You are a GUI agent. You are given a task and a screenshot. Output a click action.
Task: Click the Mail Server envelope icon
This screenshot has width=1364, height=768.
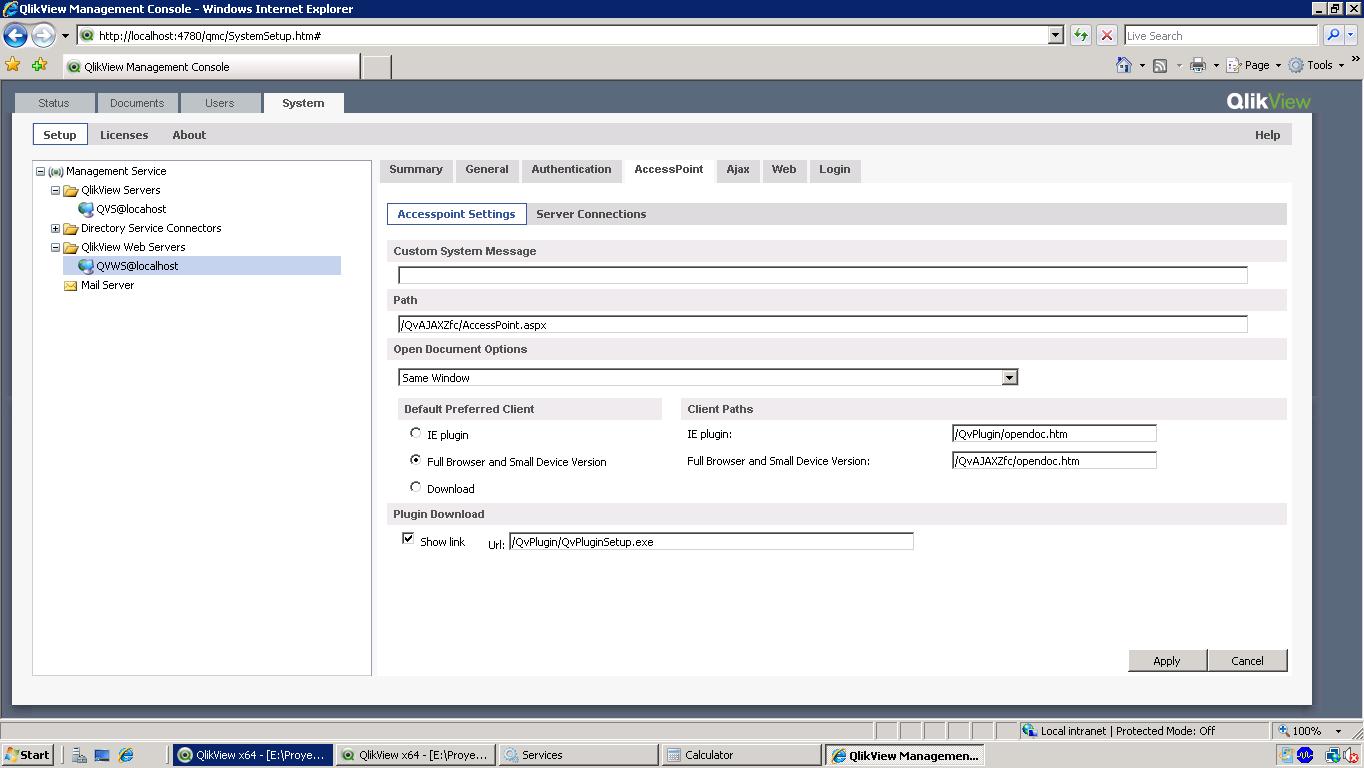[x=71, y=285]
